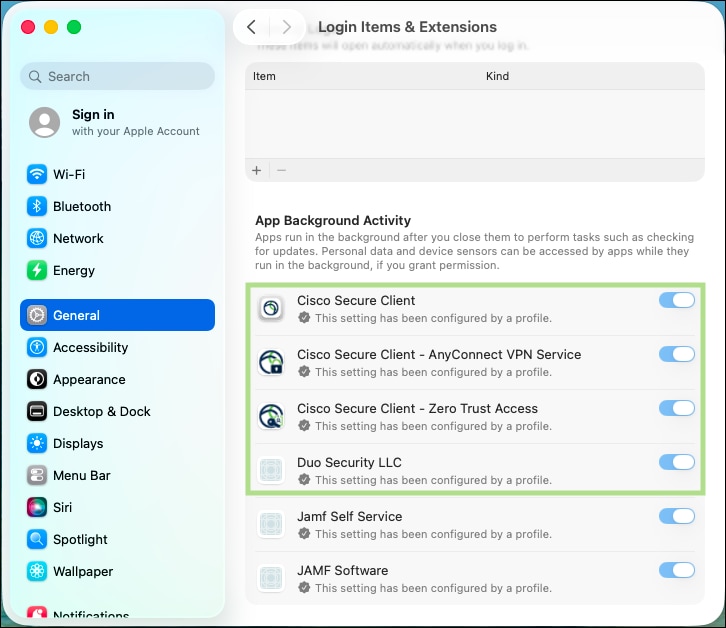Click the Jamf Self Service label
Viewport: 726px width, 628px height.
[350, 517]
